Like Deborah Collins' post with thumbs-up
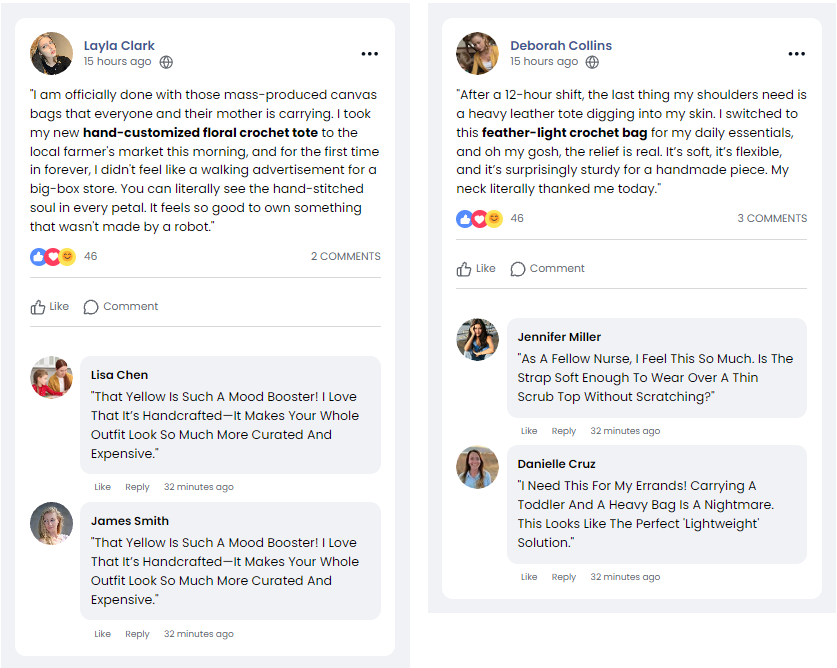The height and width of the screenshot is (668, 837). [x=465, y=269]
